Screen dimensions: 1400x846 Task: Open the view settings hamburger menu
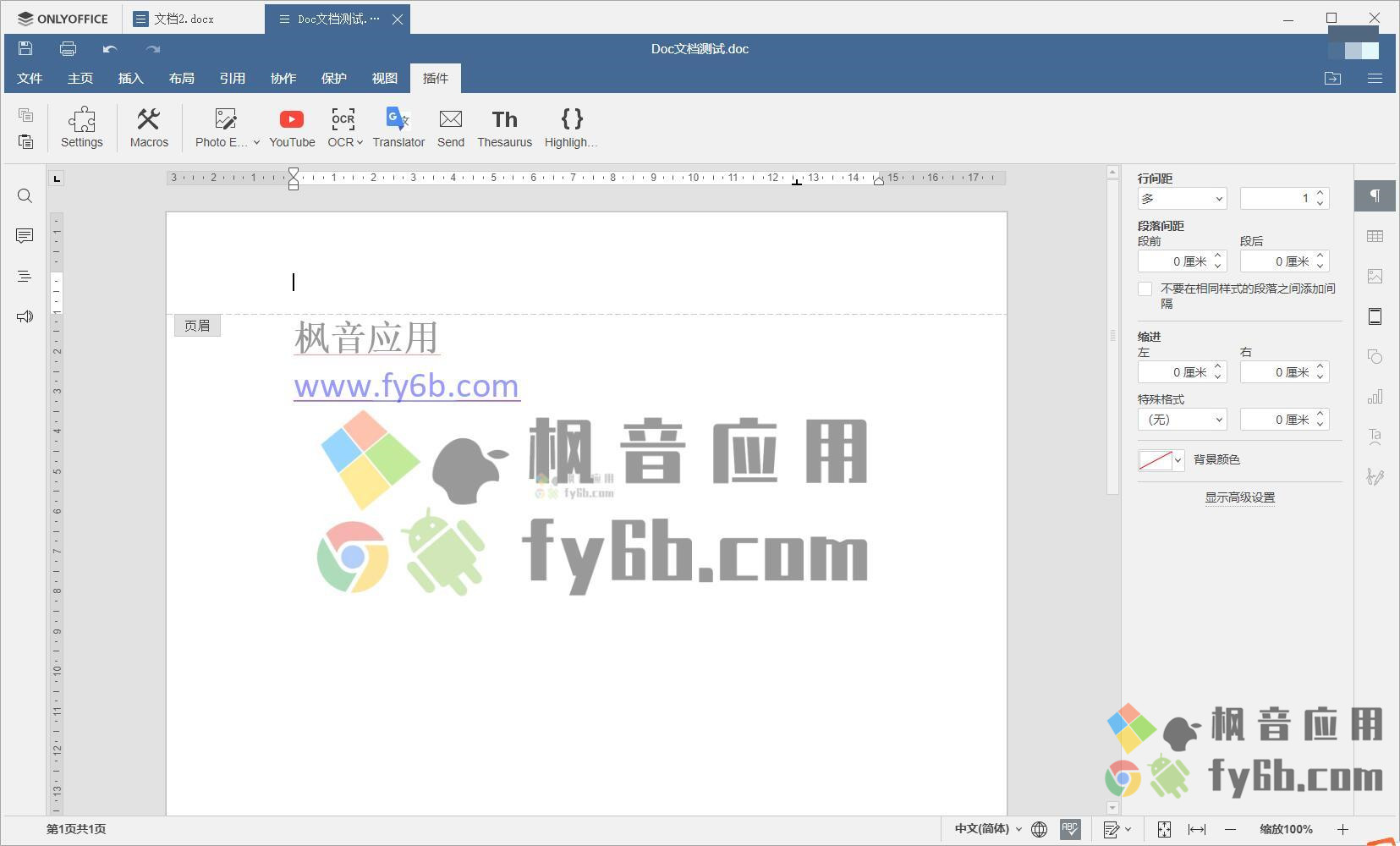tap(1375, 78)
